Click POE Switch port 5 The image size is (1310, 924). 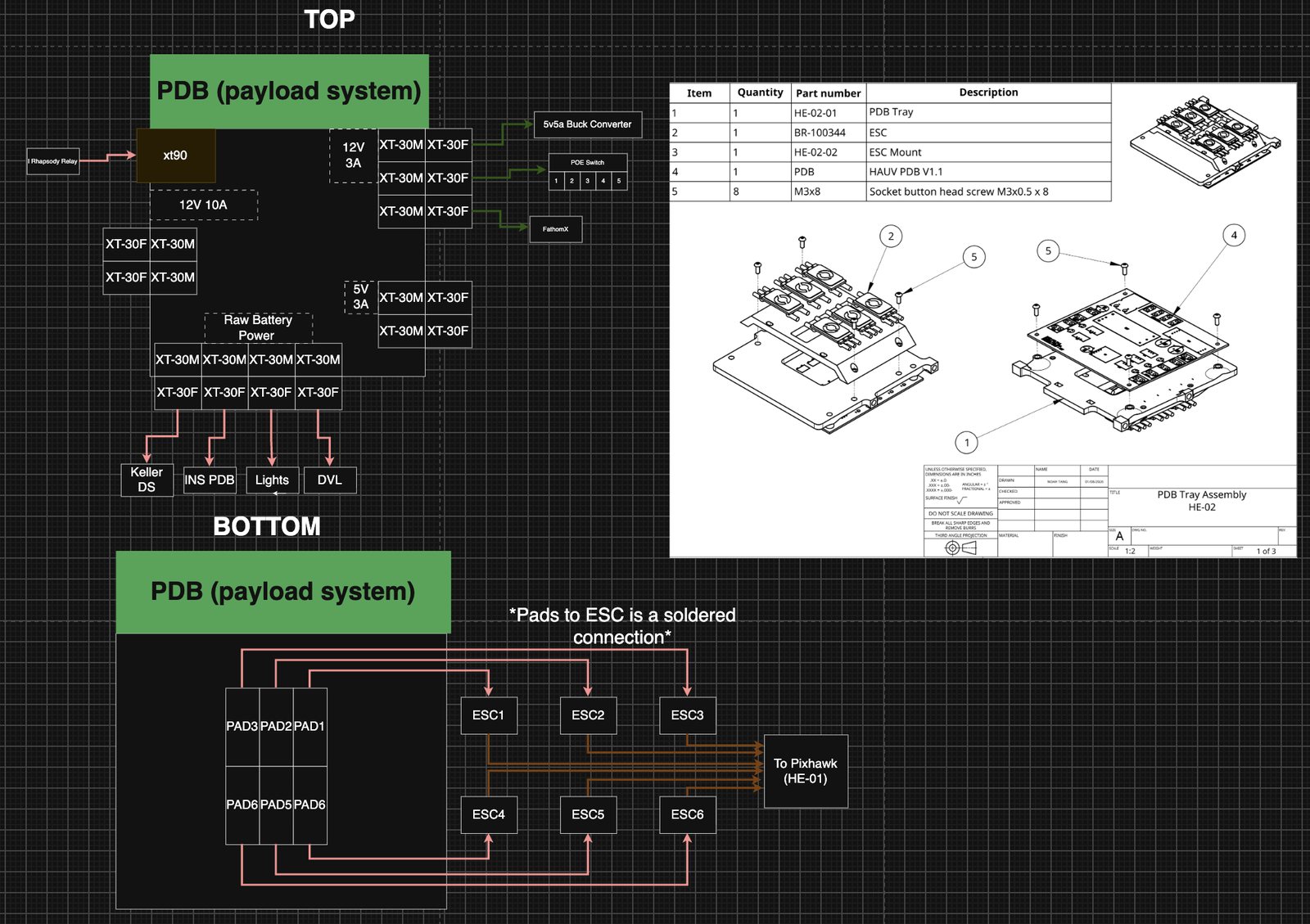619,181
